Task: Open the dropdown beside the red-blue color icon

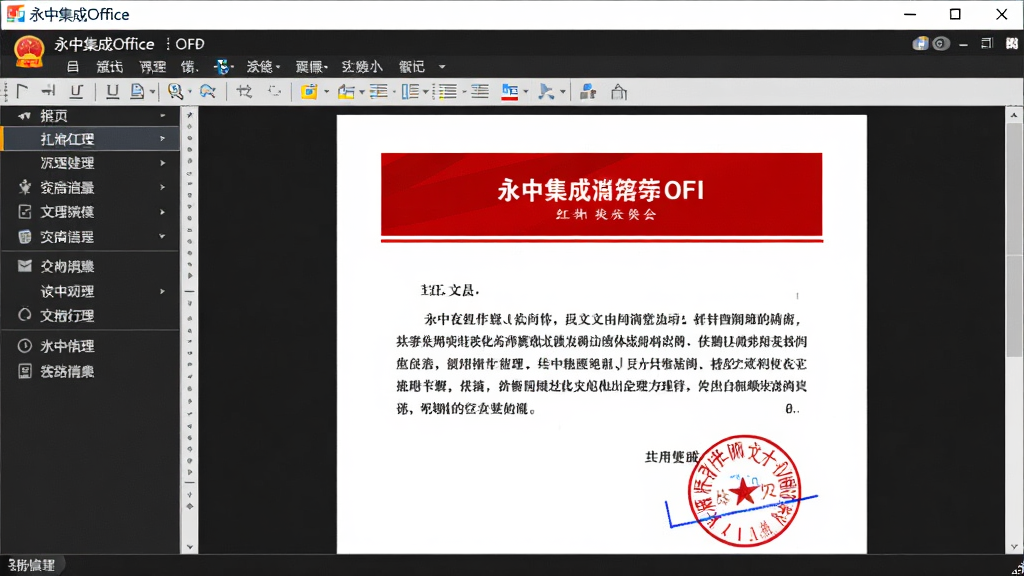Action: click(526, 92)
